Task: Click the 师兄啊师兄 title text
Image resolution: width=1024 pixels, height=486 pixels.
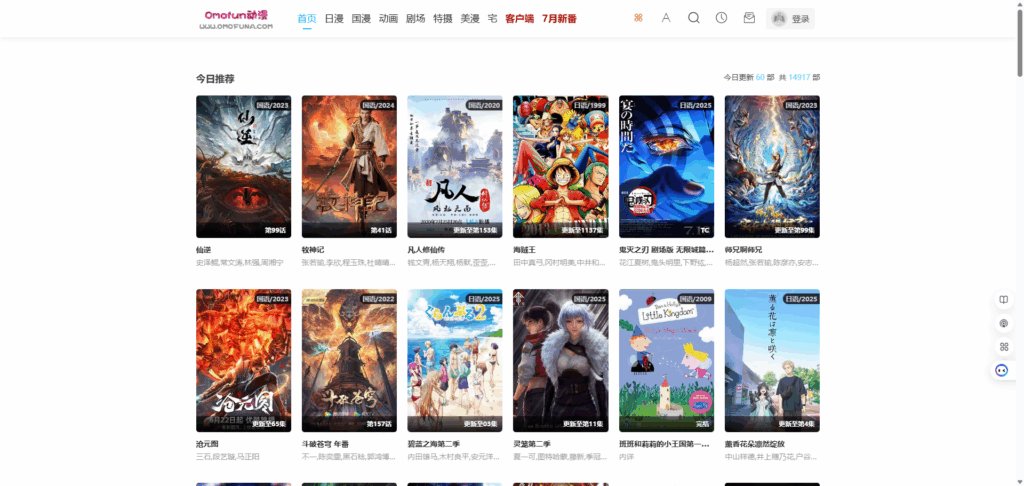Action: (x=744, y=250)
